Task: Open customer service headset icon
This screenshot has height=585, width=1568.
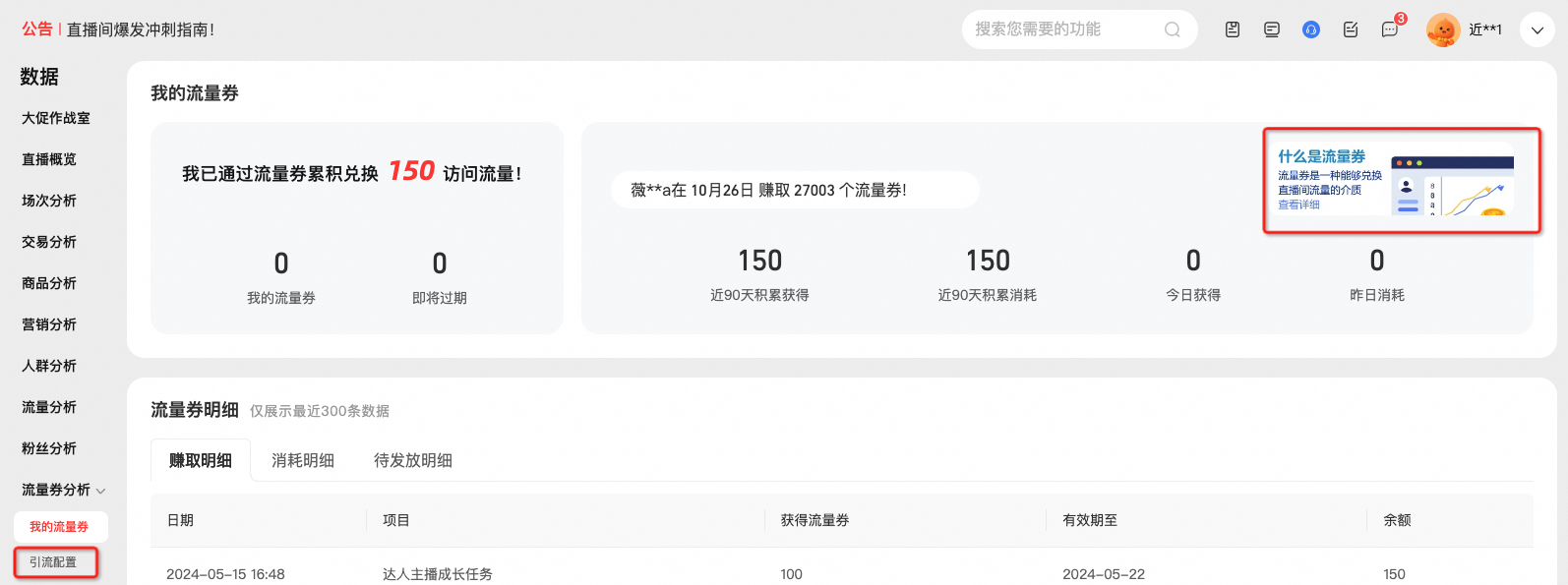Action: click(1311, 29)
